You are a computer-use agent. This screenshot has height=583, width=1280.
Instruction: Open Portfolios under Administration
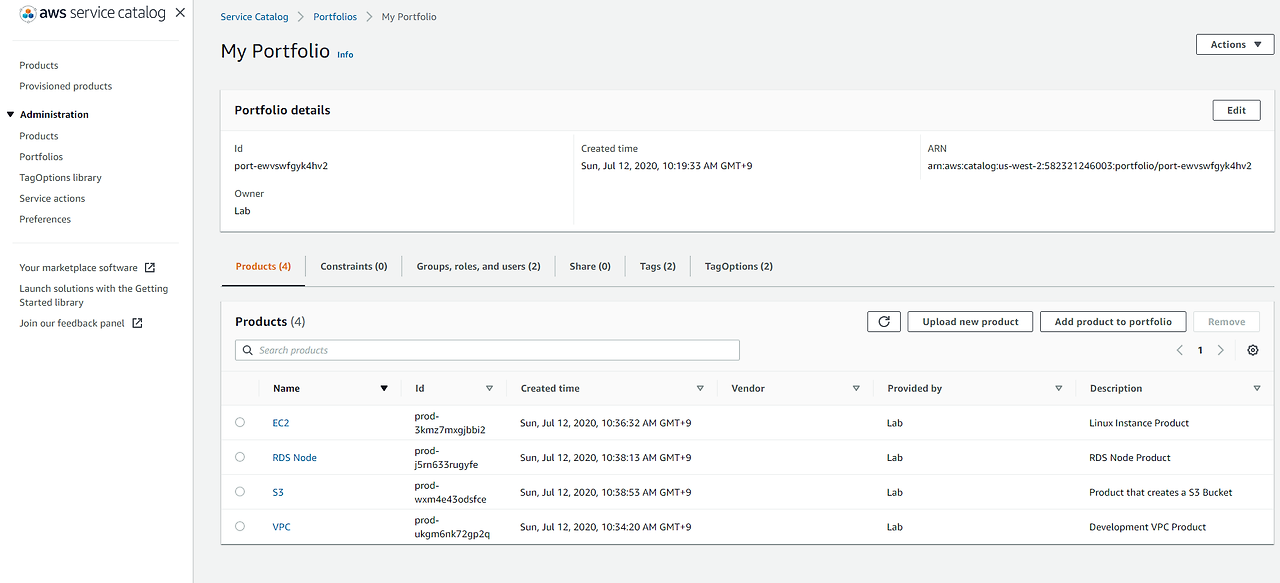click(x=41, y=157)
